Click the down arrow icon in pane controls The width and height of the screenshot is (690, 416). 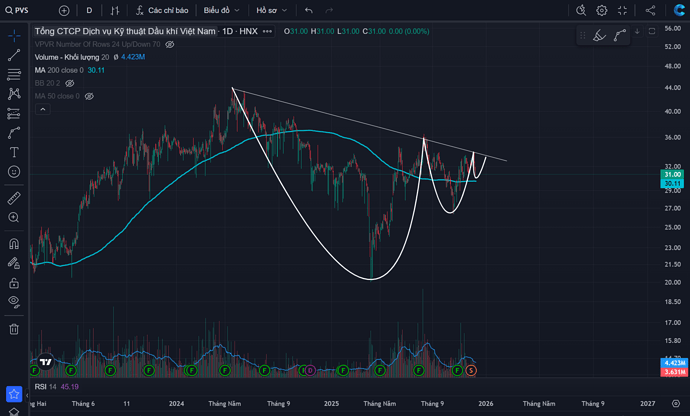coord(637,31)
